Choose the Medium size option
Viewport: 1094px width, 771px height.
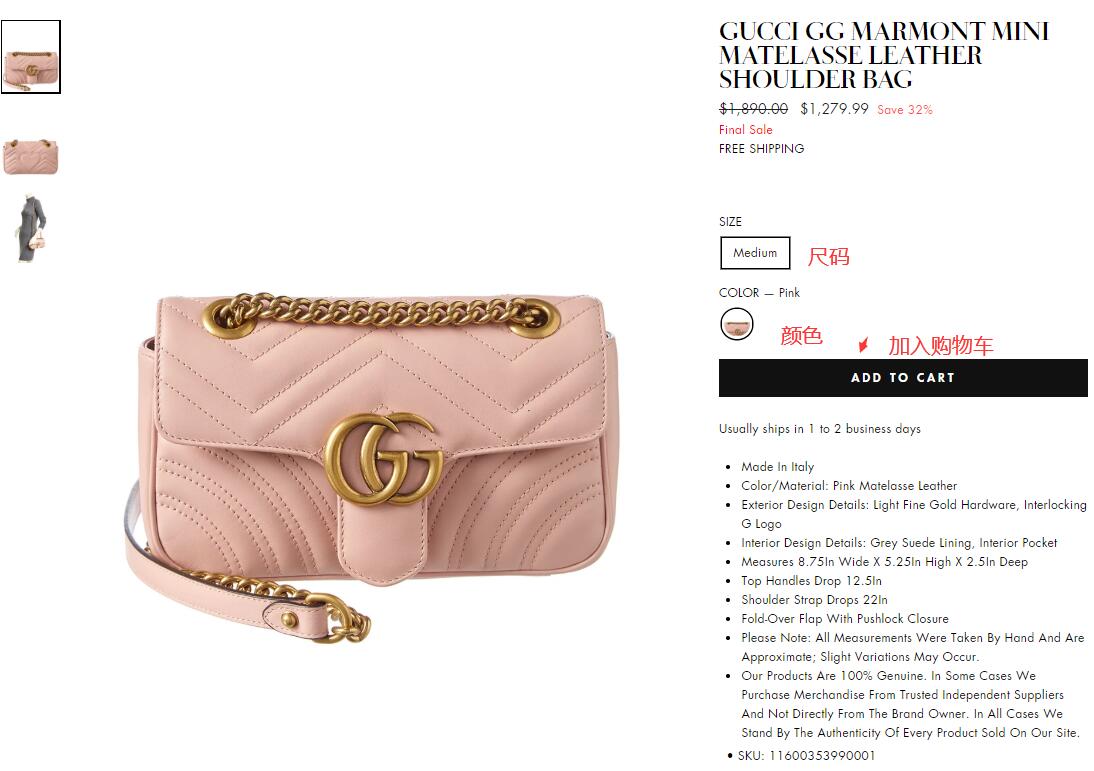coord(755,253)
